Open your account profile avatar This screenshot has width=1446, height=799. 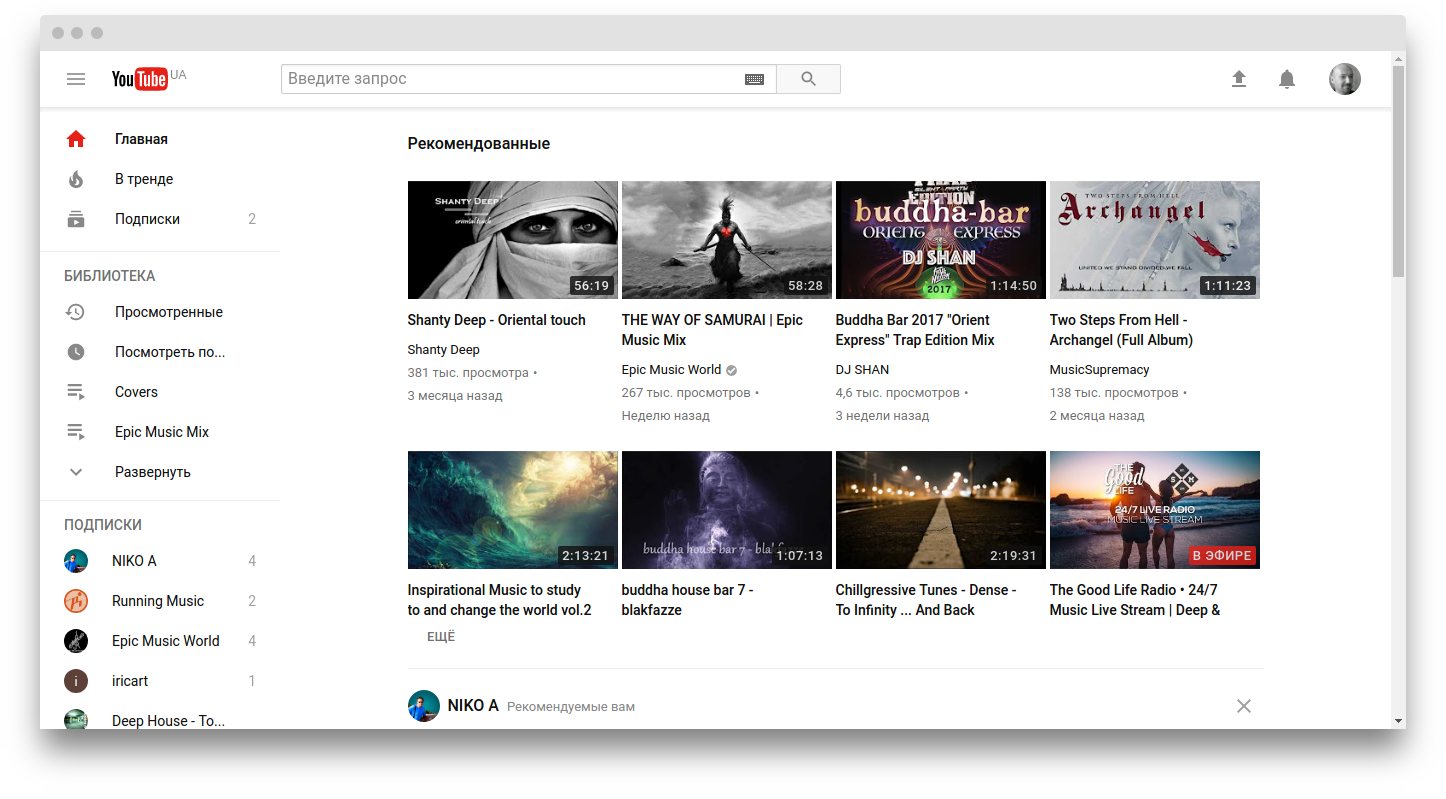coord(1344,78)
